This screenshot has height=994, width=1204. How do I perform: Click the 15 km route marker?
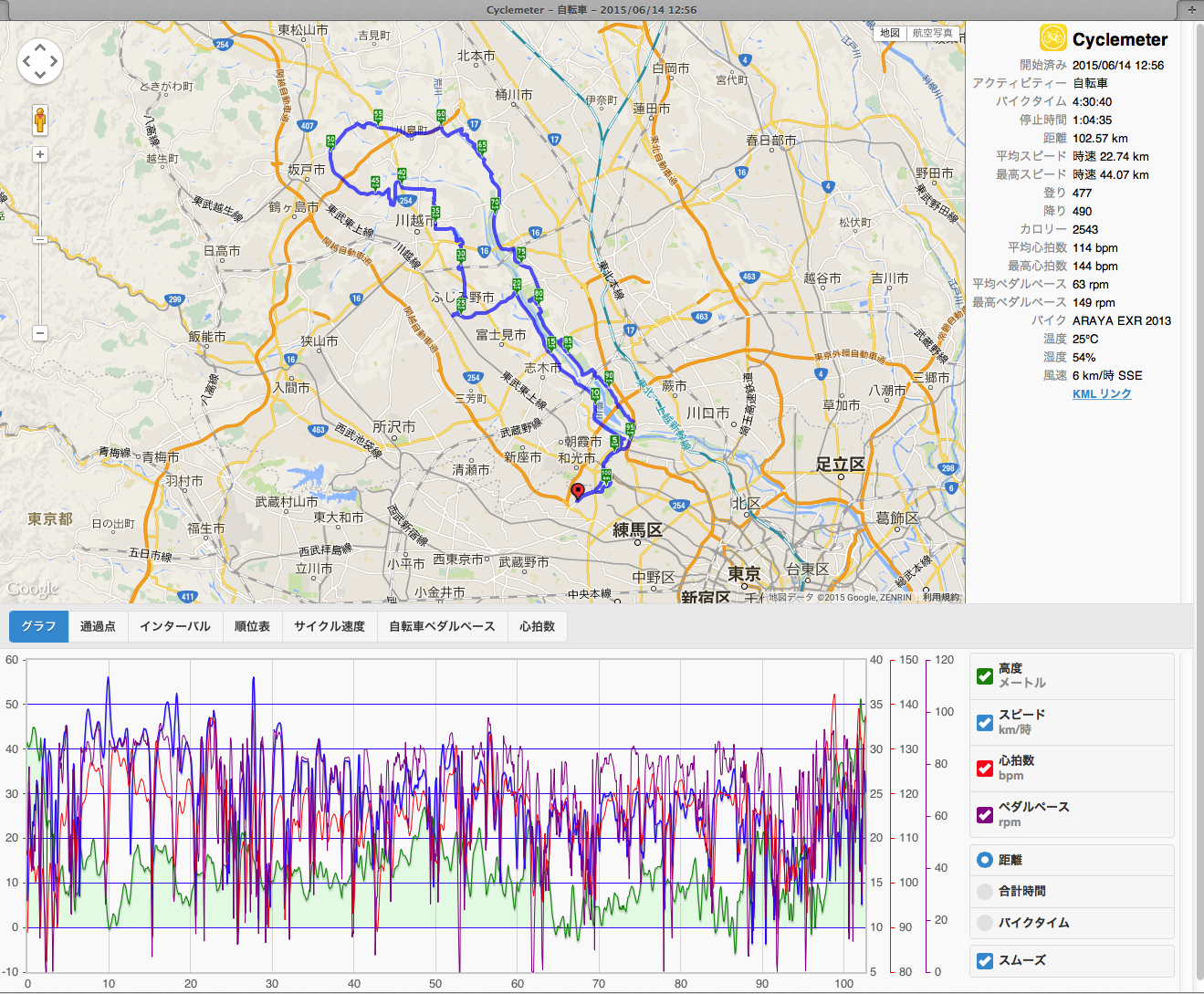pyautogui.click(x=550, y=343)
